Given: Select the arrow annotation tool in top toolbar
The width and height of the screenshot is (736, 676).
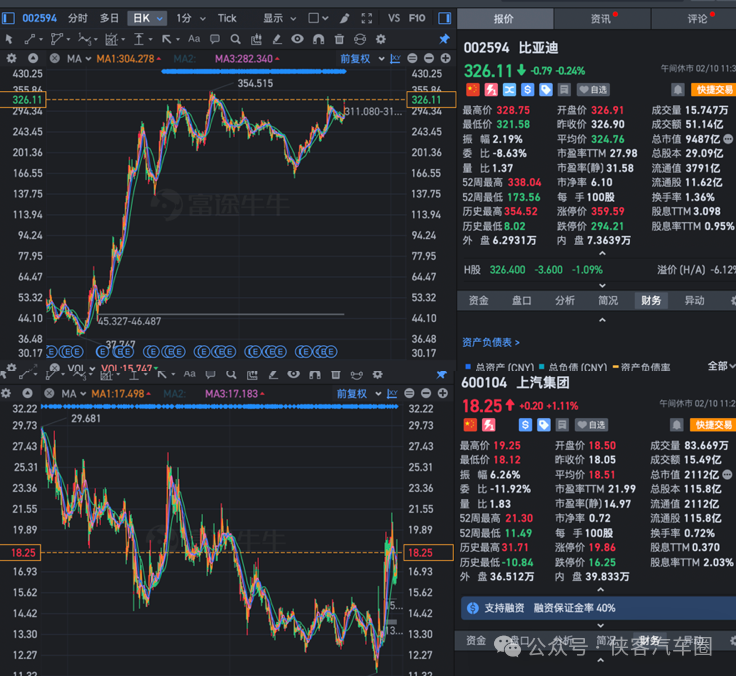Looking at the screenshot, I should (x=166, y=39).
